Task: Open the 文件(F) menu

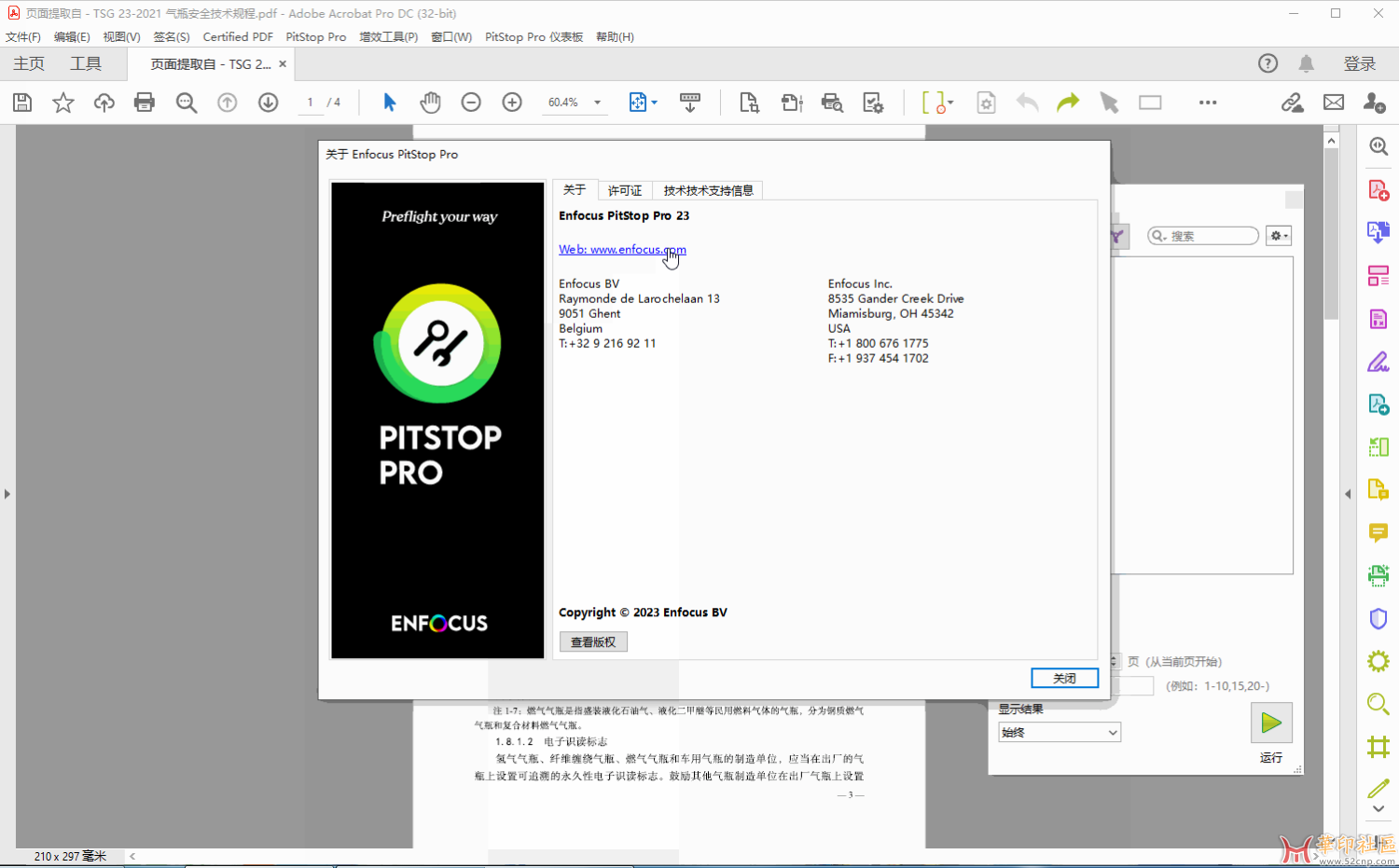Action: click(23, 37)
